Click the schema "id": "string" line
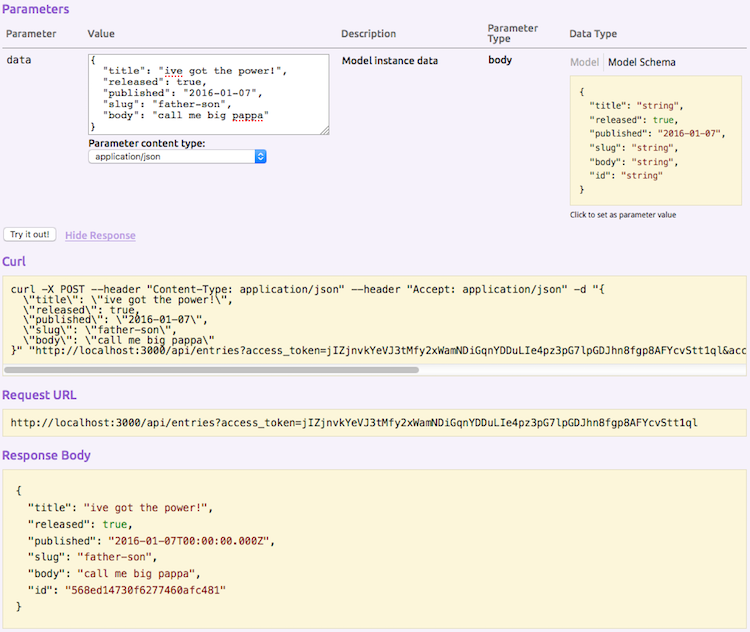Screen dimensions: 750x632 tap(626, 176)
